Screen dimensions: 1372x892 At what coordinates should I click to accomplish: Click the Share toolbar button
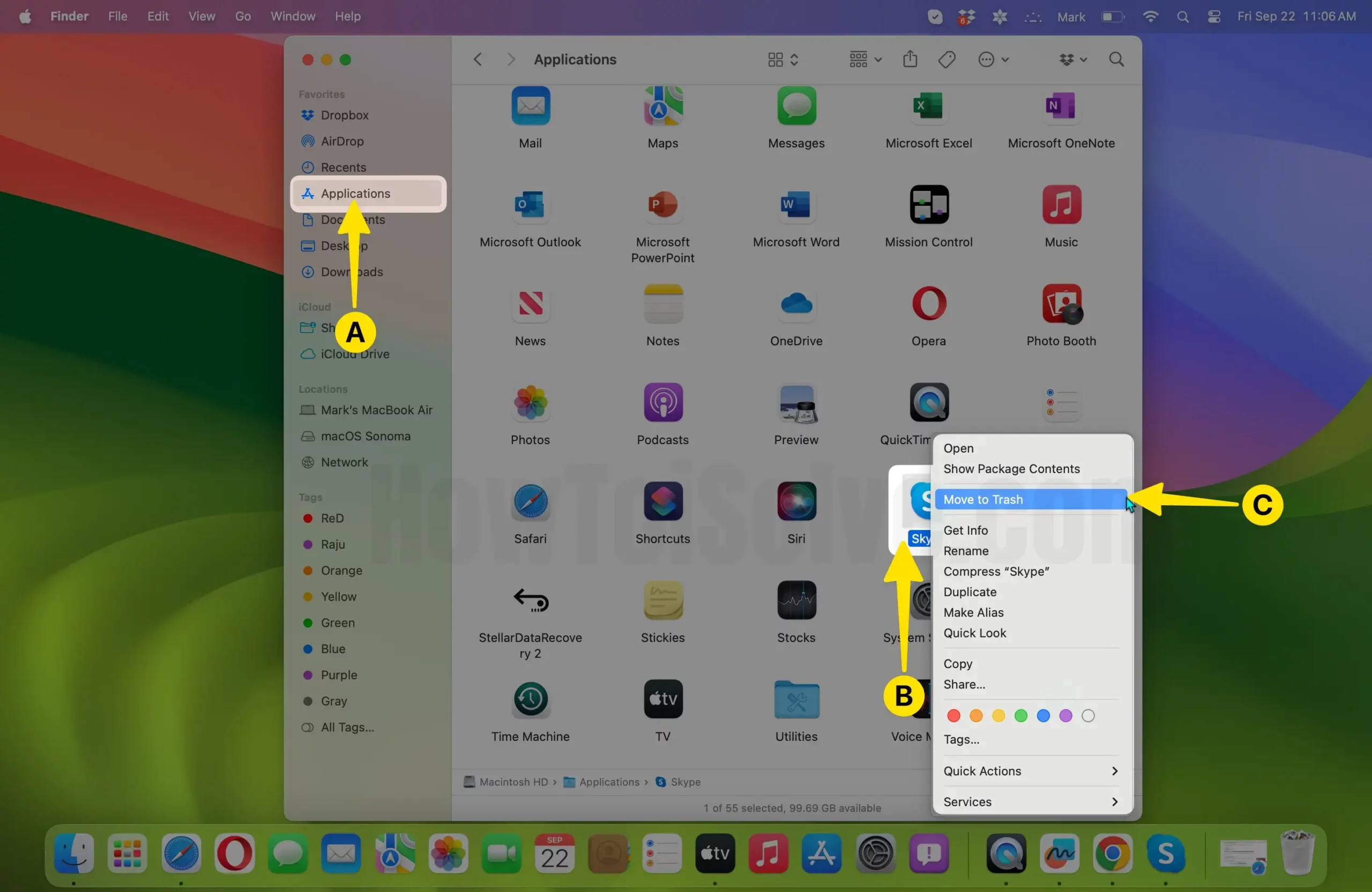click(909, 59)
